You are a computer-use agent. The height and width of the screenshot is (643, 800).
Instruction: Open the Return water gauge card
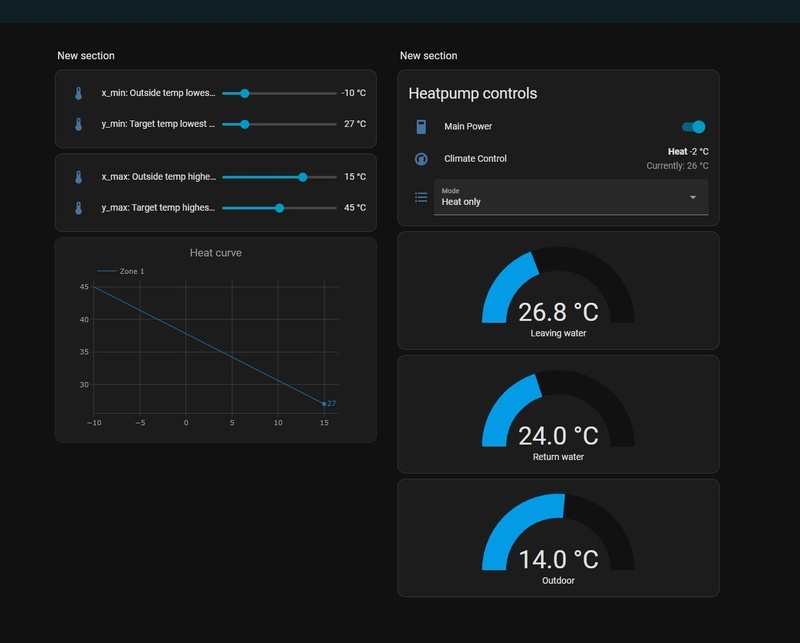(558, 414)
